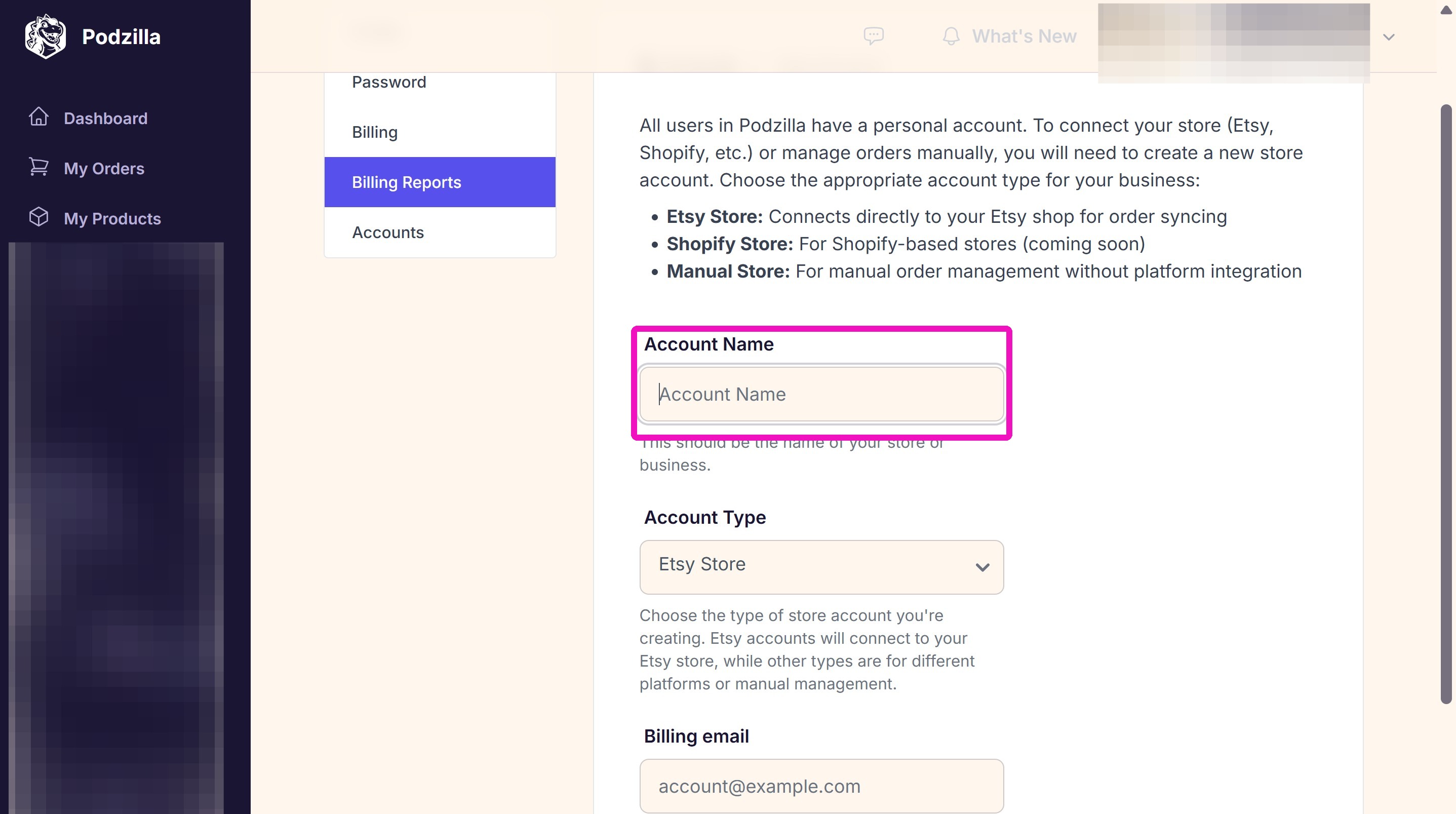Open the chat bubble icon in header

pyautogui.click(x=873, y=36)
